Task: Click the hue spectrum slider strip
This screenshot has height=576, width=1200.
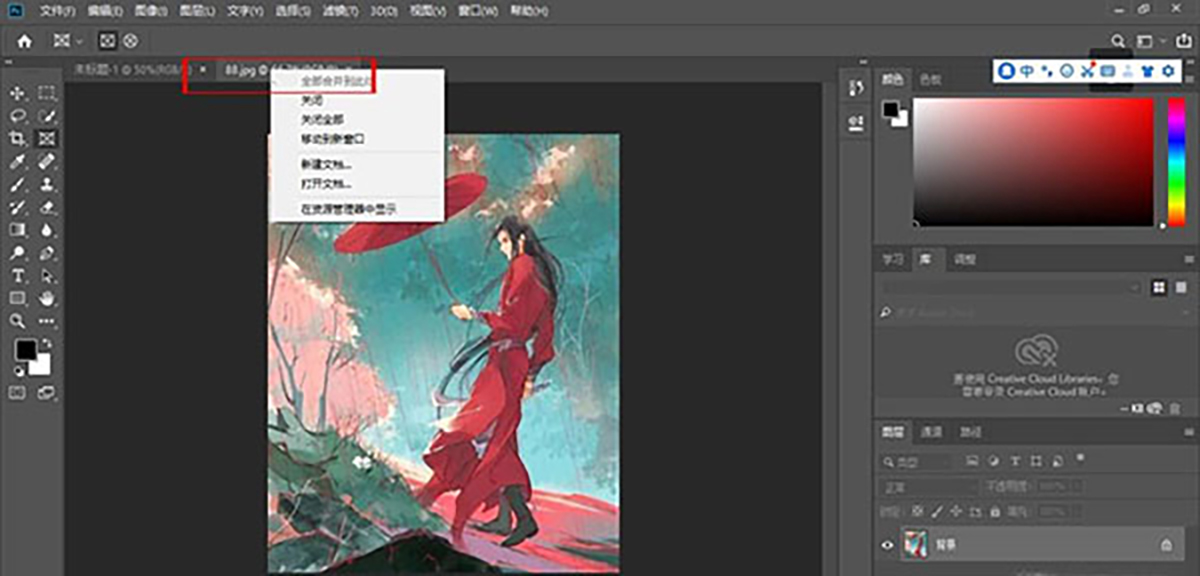Action: pos(1176,160)
